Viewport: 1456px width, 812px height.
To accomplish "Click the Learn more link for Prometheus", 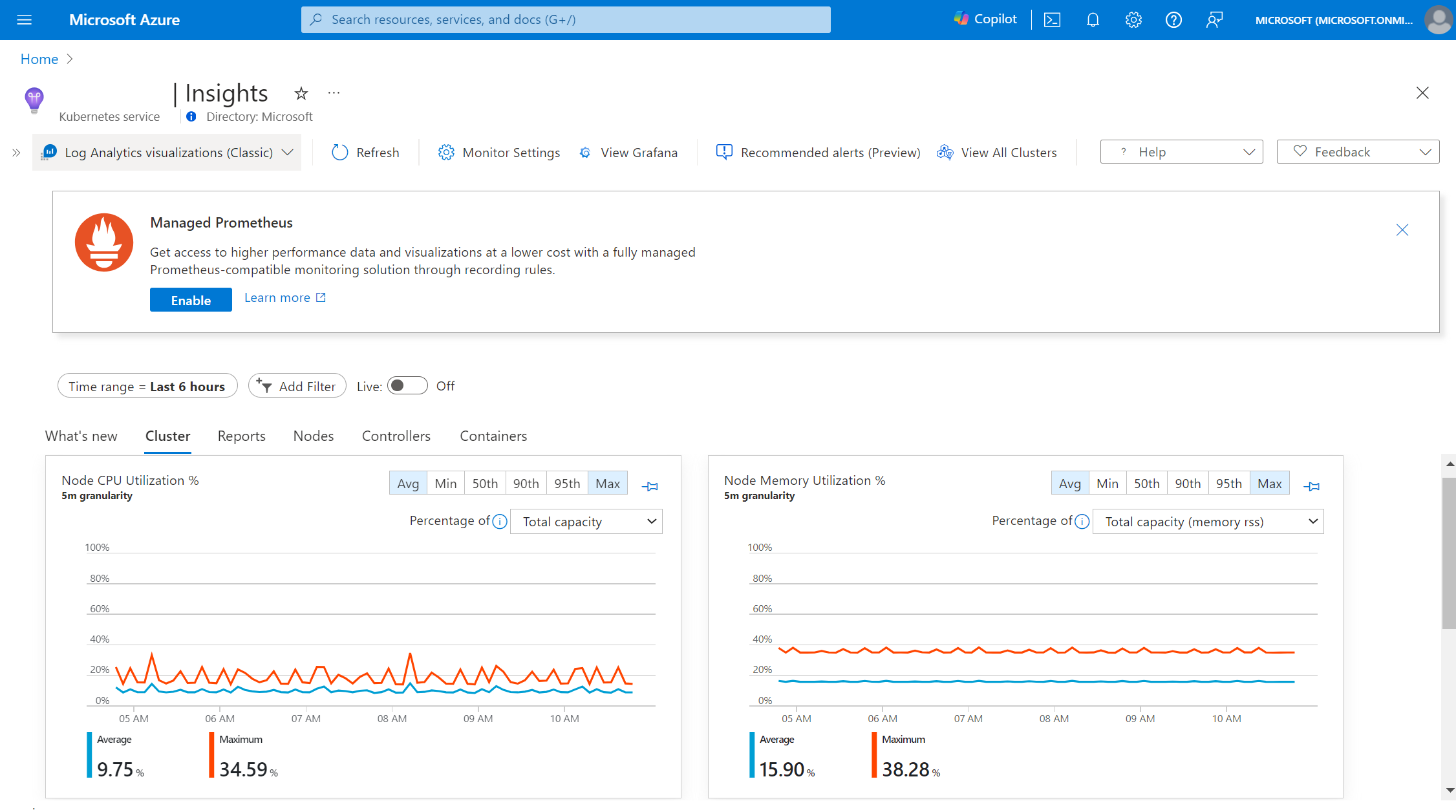I will pos(283,297).
